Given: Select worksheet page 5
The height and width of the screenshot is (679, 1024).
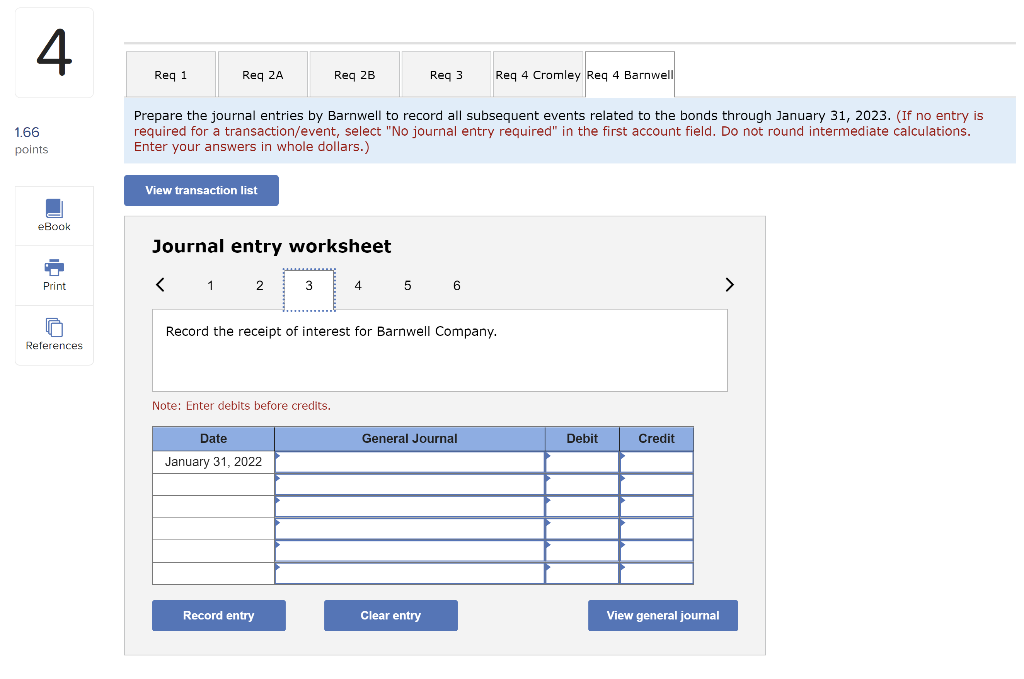Looking at the screenshot, I should point(407,285).
